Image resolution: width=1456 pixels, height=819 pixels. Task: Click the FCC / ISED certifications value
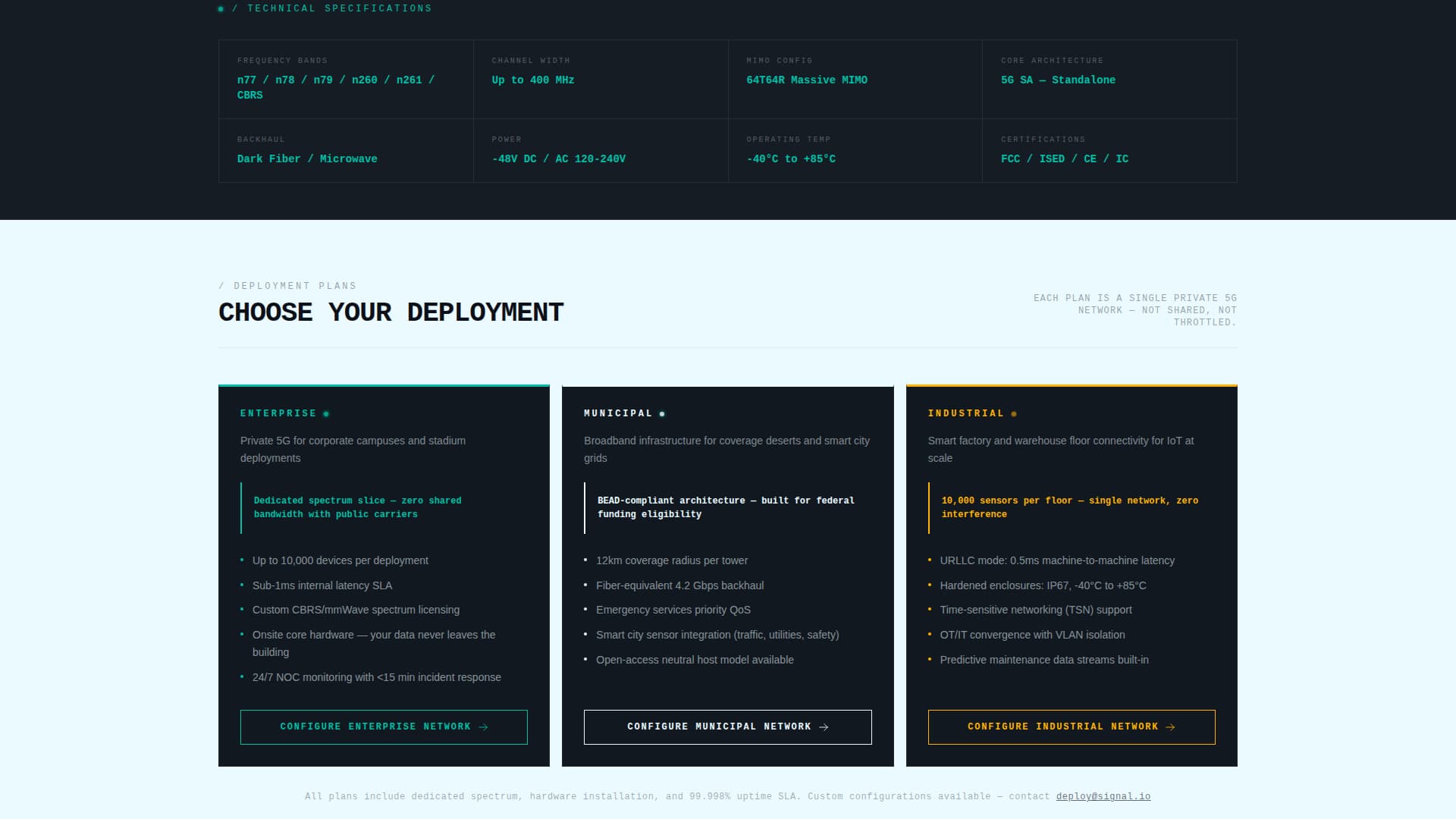[1064, 158]
